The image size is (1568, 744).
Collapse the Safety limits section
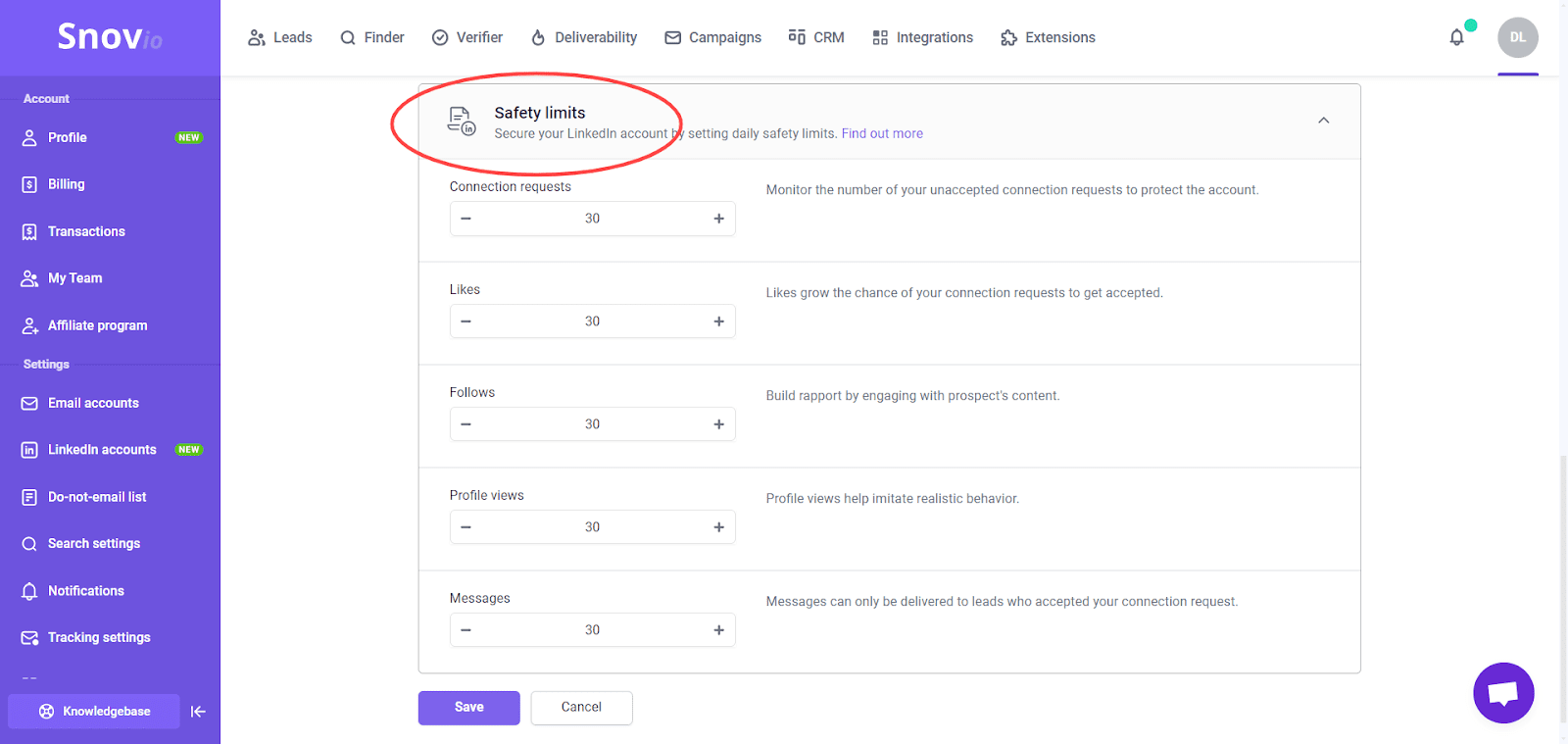pos(1323,121)
